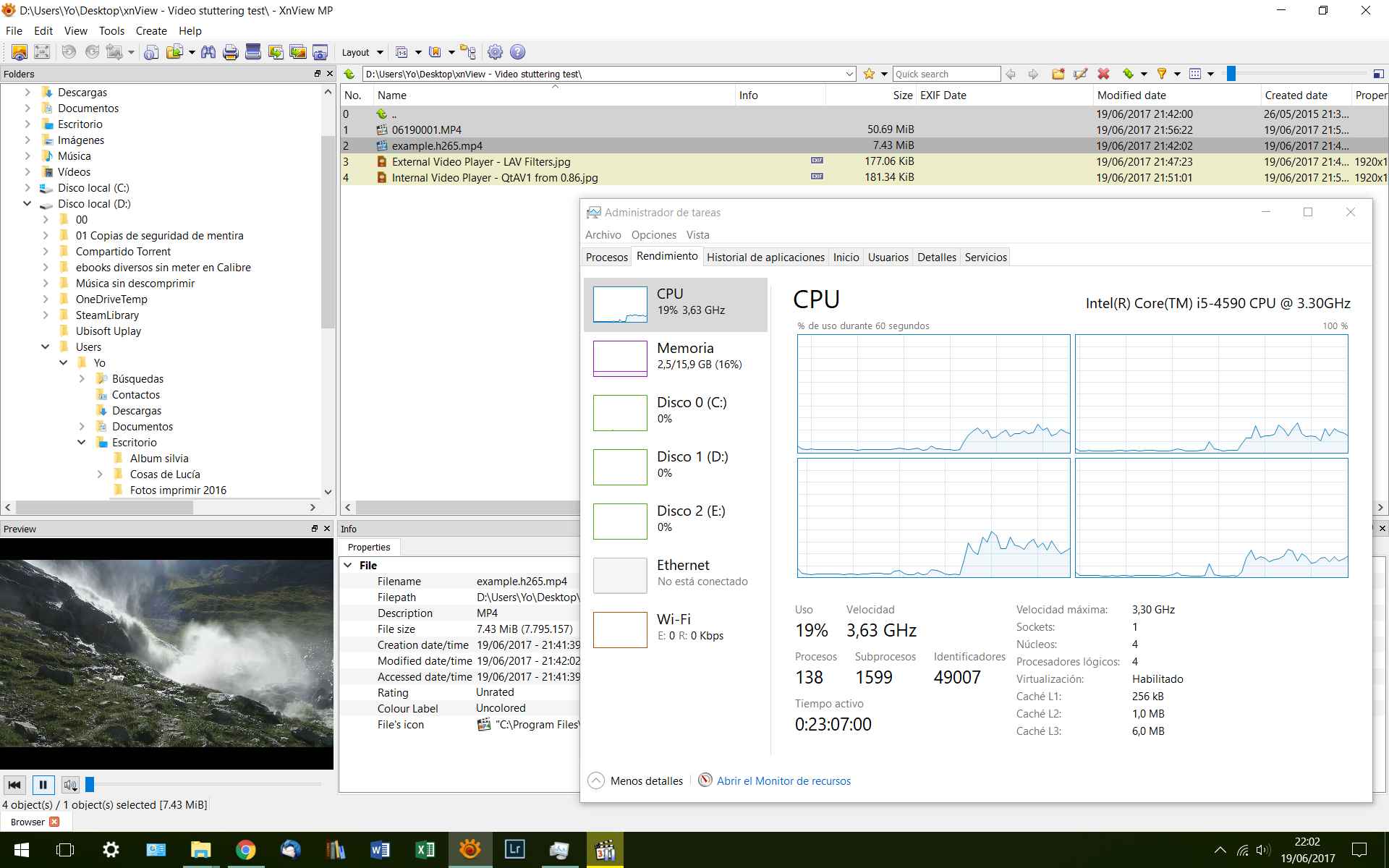Click the binoculars Find files icon
1389x868 pixels.
point(208,52)
